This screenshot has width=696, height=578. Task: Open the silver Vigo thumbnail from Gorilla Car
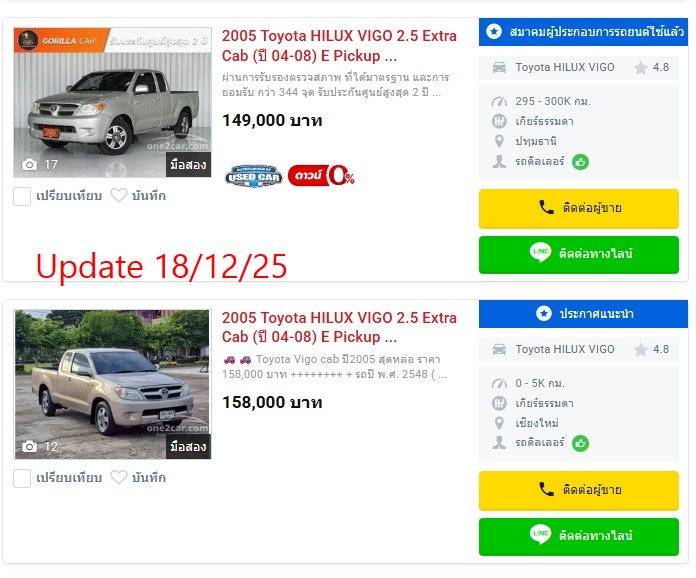[112, 103]
